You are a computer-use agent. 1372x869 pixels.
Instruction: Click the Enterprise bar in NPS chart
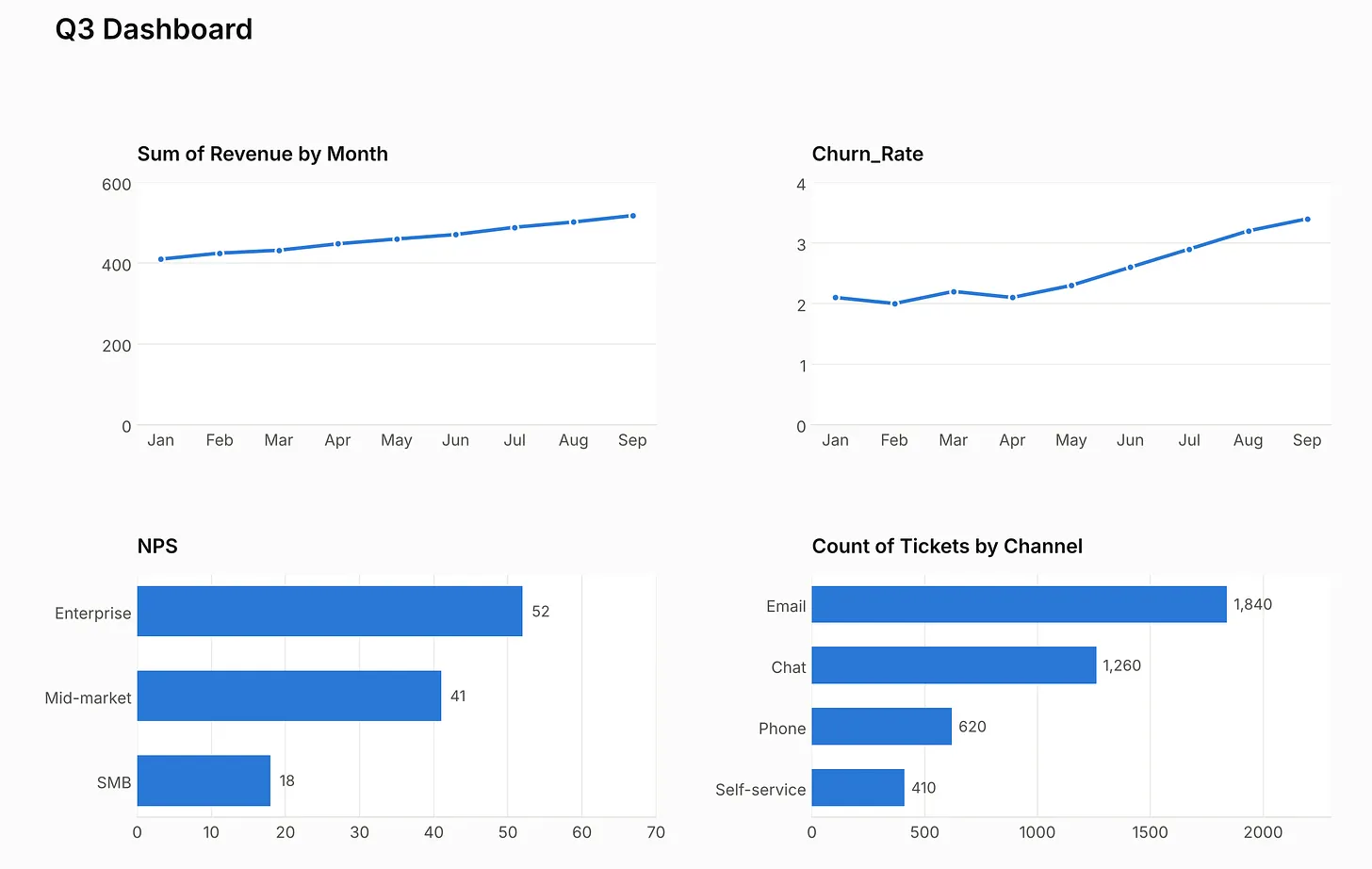(x=330, y=611)
